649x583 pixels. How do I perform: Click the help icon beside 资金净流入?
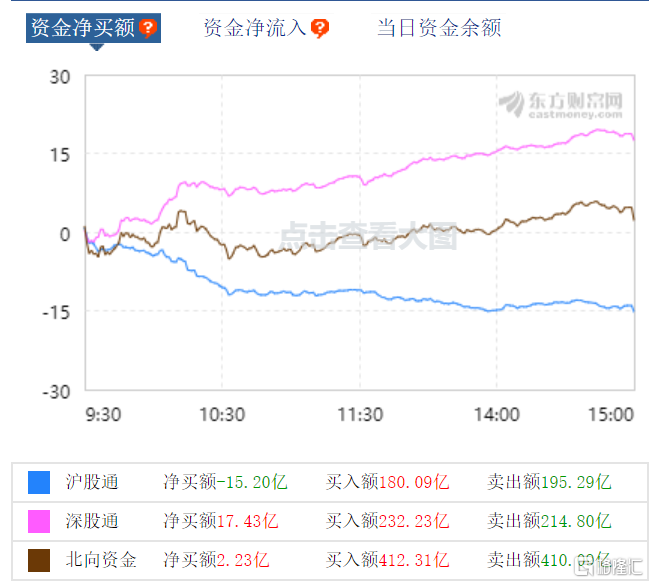(320, 28)
